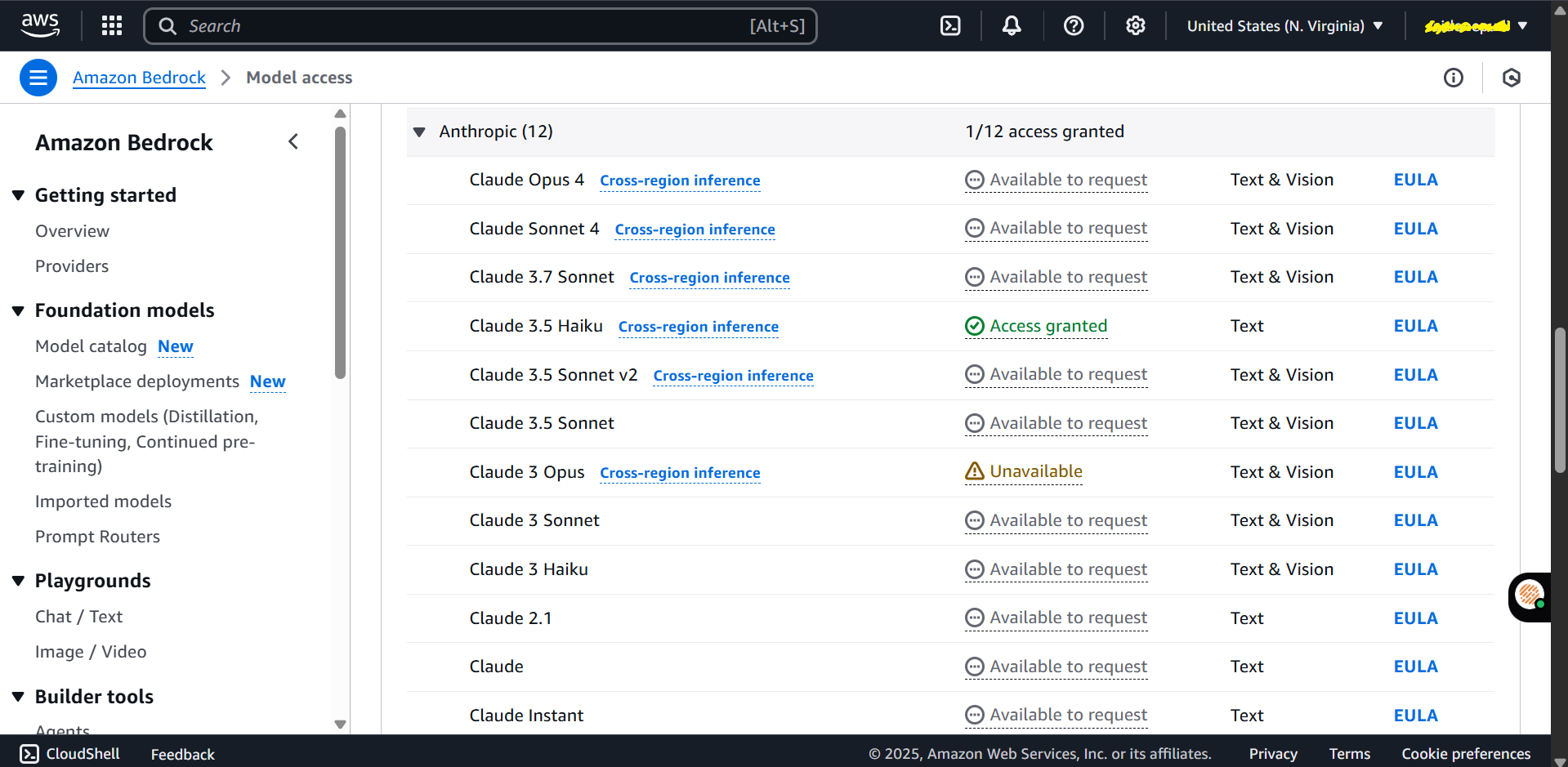Open the EULA for Claude 3.5 Sonnet
The image size is (1568, 767).
pyautogui.click(x=1415, y=423)
